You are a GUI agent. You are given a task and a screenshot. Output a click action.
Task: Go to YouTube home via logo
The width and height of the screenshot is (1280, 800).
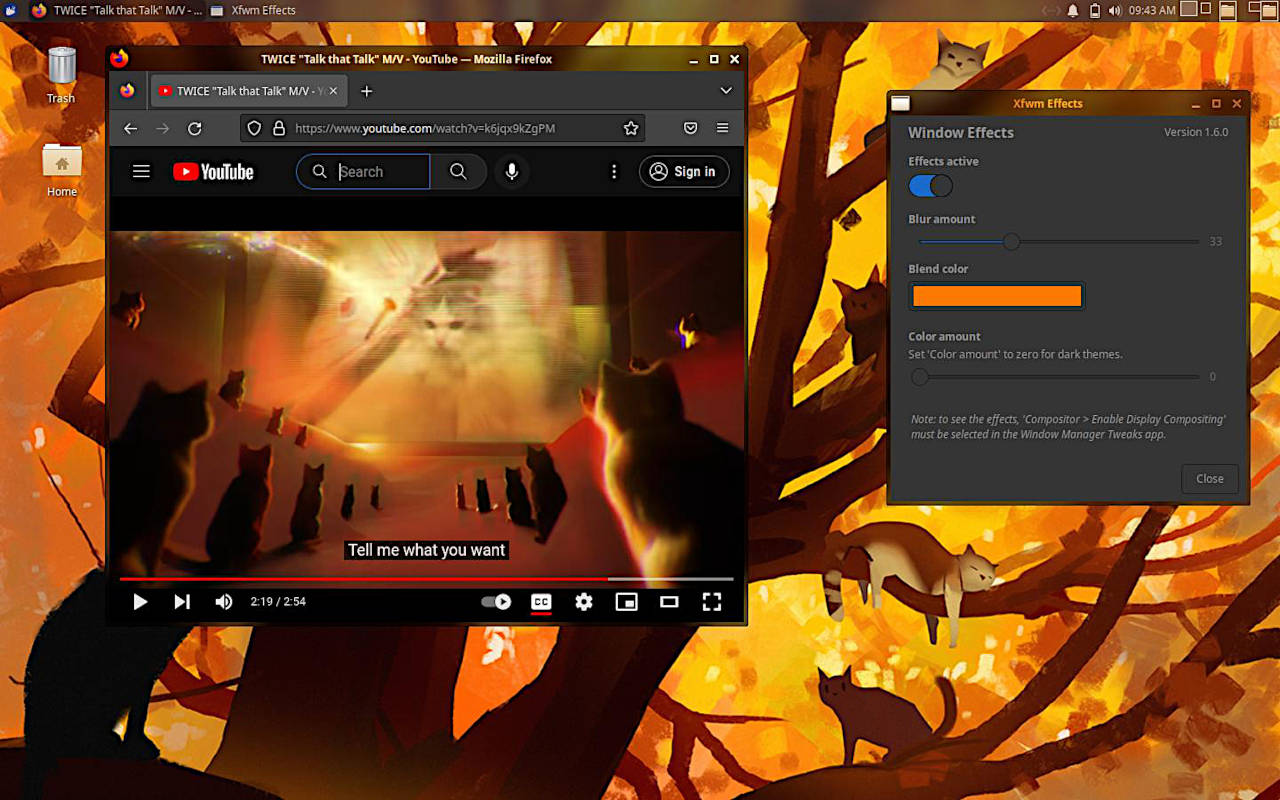(x=213, y=172)
